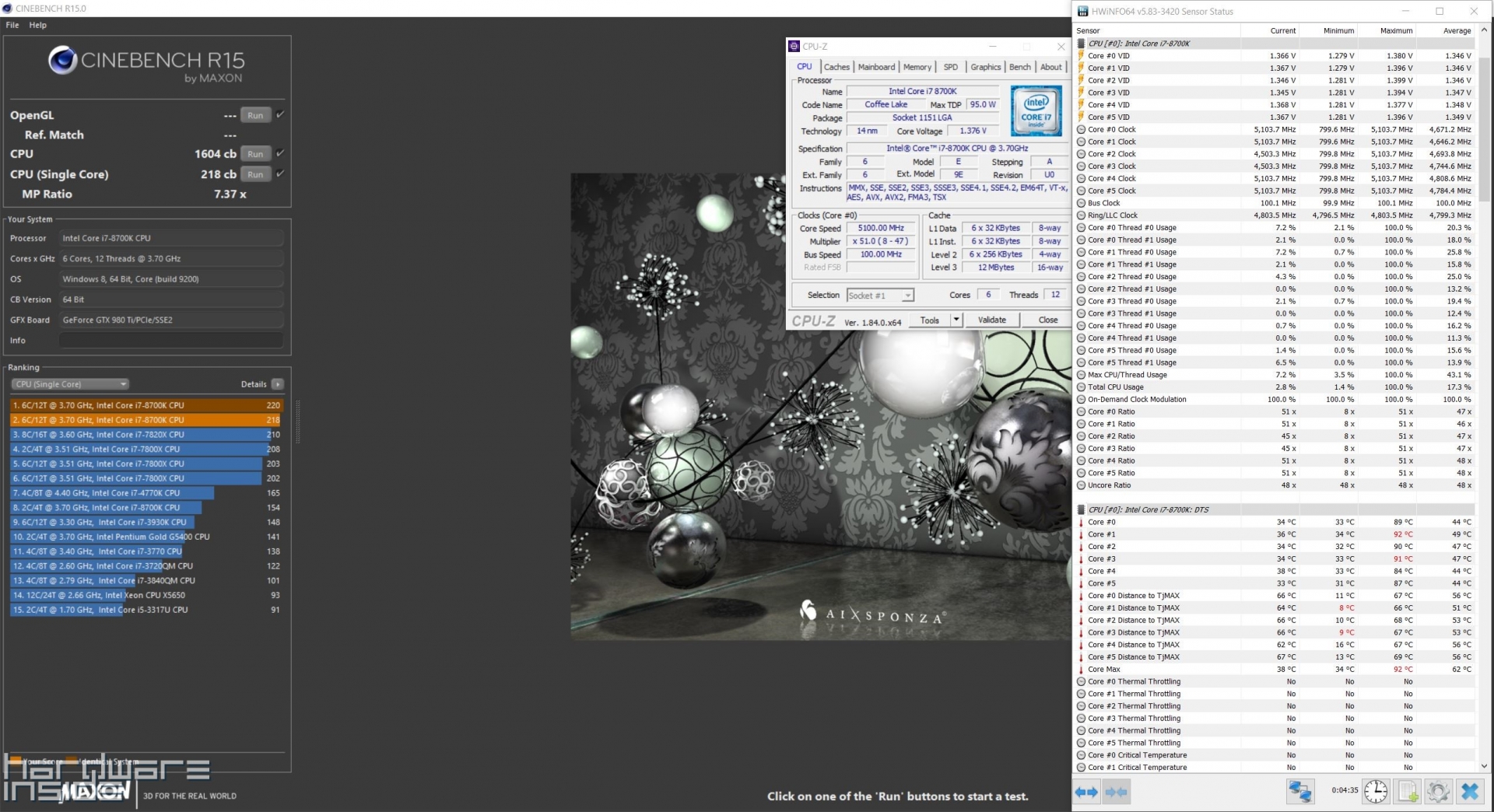The image size is (1494, 812).
Task: Click the HWiNFO64 window title icon
Action: (1082, 12)
